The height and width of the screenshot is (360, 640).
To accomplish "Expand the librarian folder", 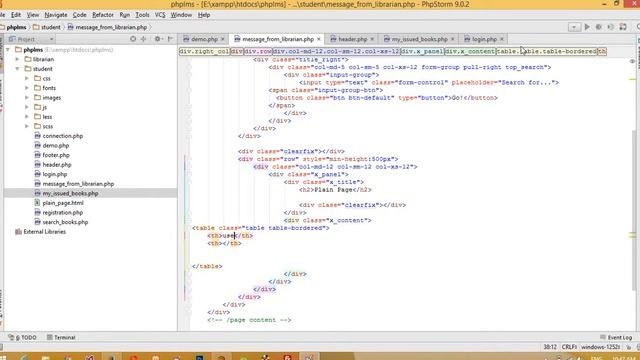I will point(17,59).
